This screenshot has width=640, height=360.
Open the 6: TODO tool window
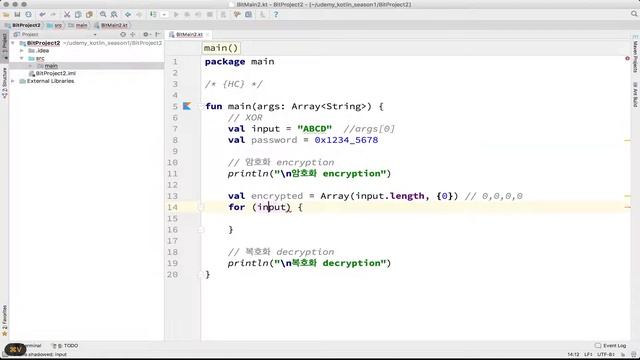point(65,346)
